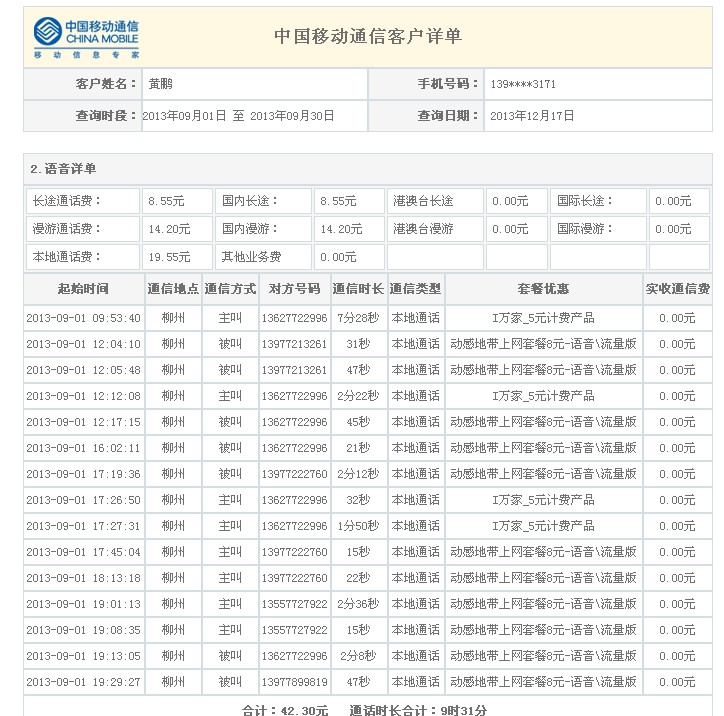
Task: Click phone number 13977899819
Action: tap(294, 682)
